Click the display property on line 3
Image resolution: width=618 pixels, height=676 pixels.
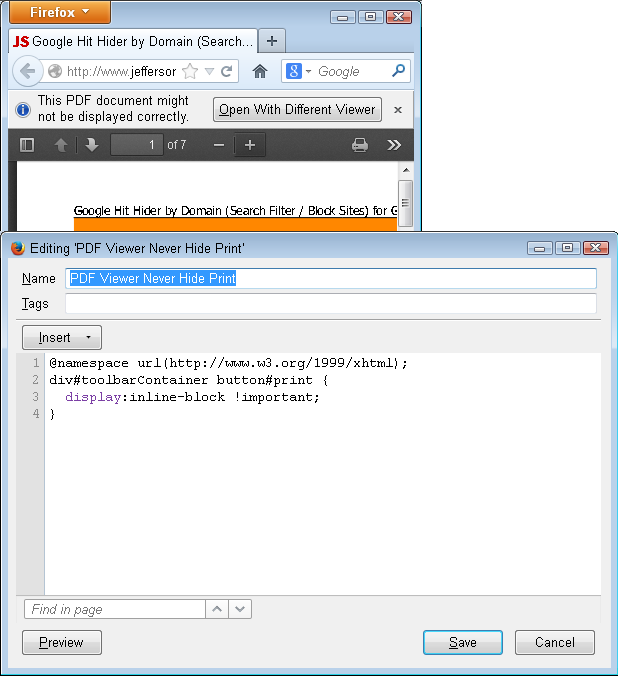(93, 397)
